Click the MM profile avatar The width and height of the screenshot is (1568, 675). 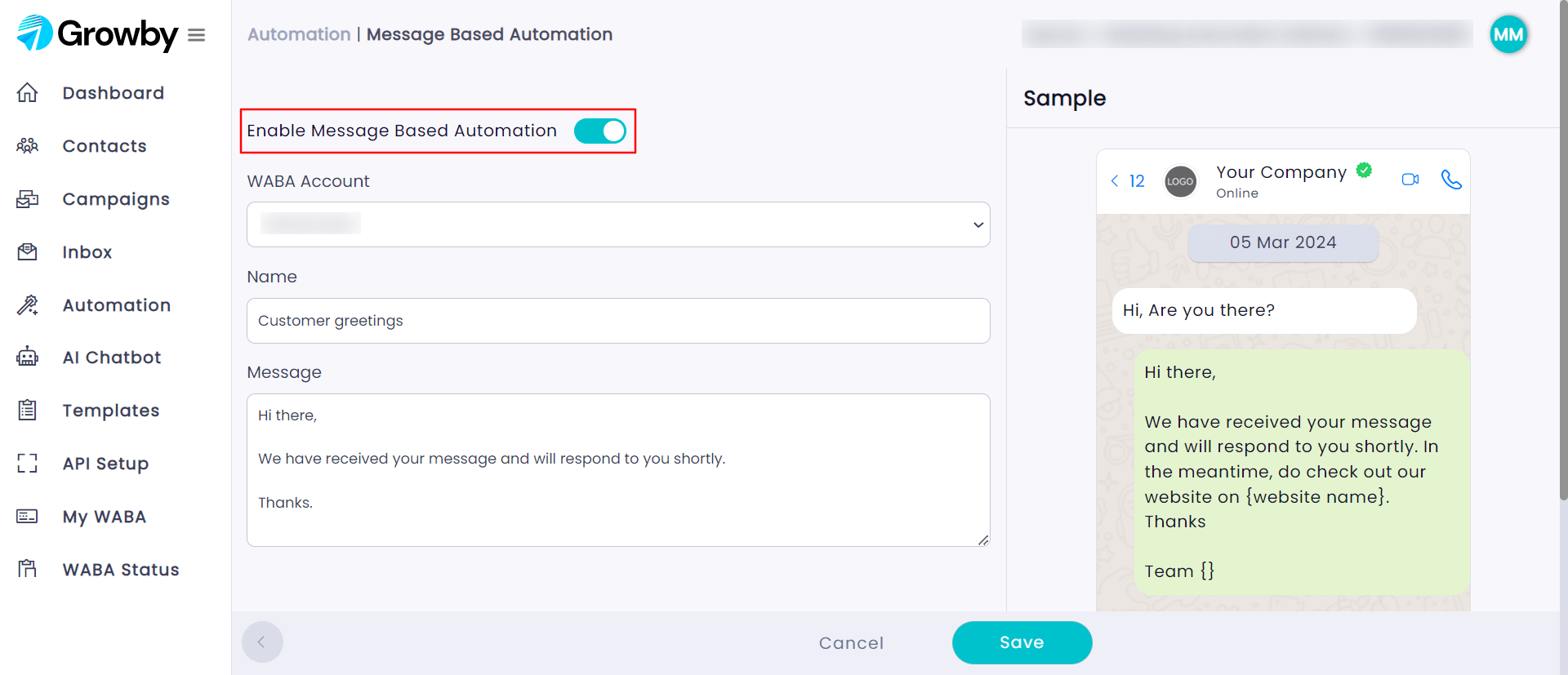tap(1508, 34)
